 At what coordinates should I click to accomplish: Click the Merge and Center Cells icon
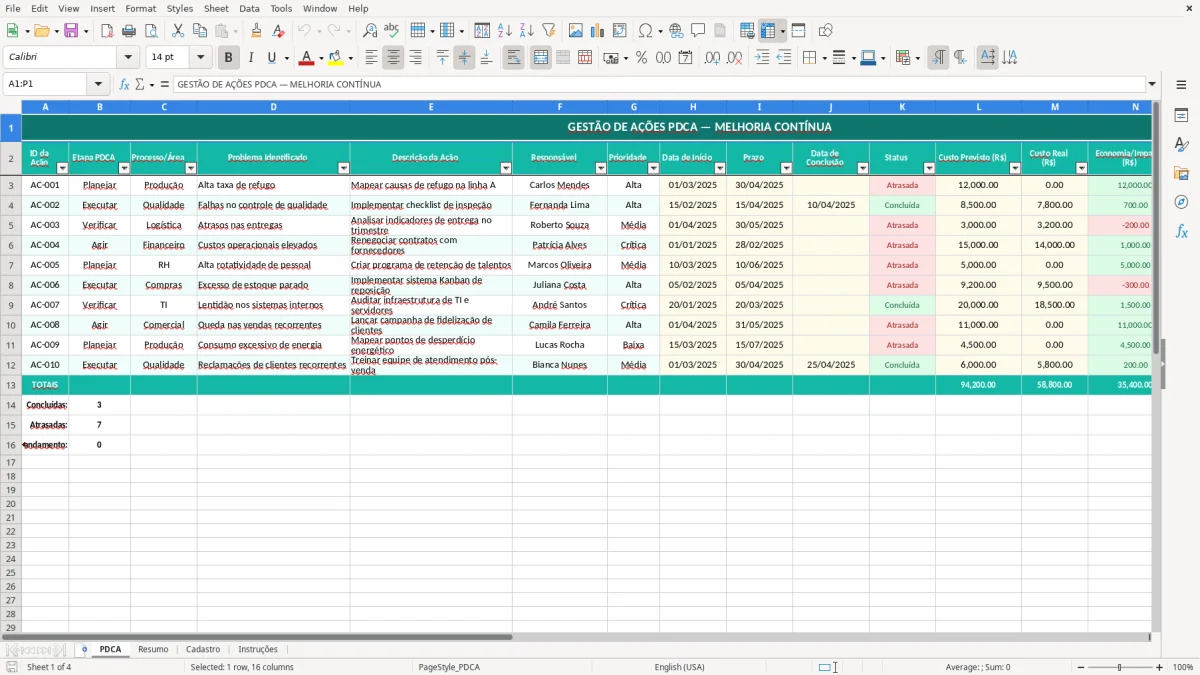click(x=541, y=58)
